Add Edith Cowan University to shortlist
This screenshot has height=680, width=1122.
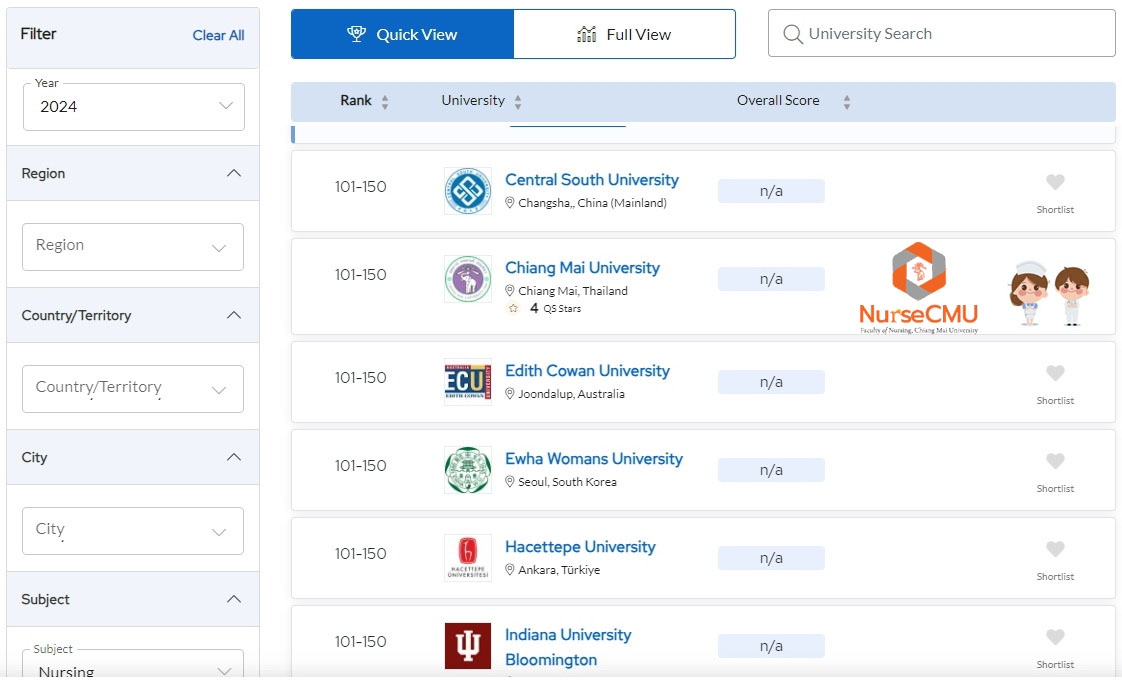click(1055, 374)
